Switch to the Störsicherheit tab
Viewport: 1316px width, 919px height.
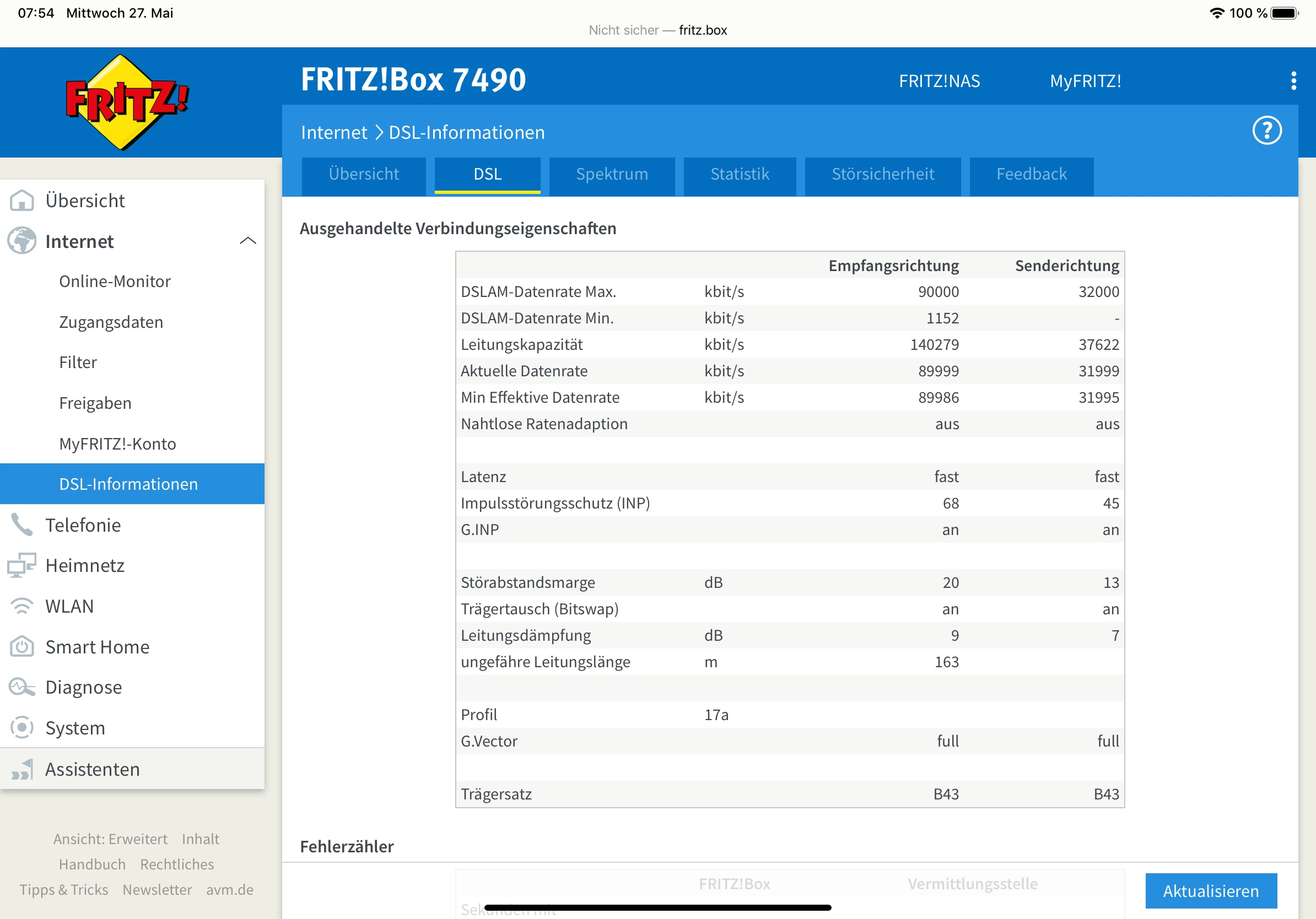click(x=882, y=174)
